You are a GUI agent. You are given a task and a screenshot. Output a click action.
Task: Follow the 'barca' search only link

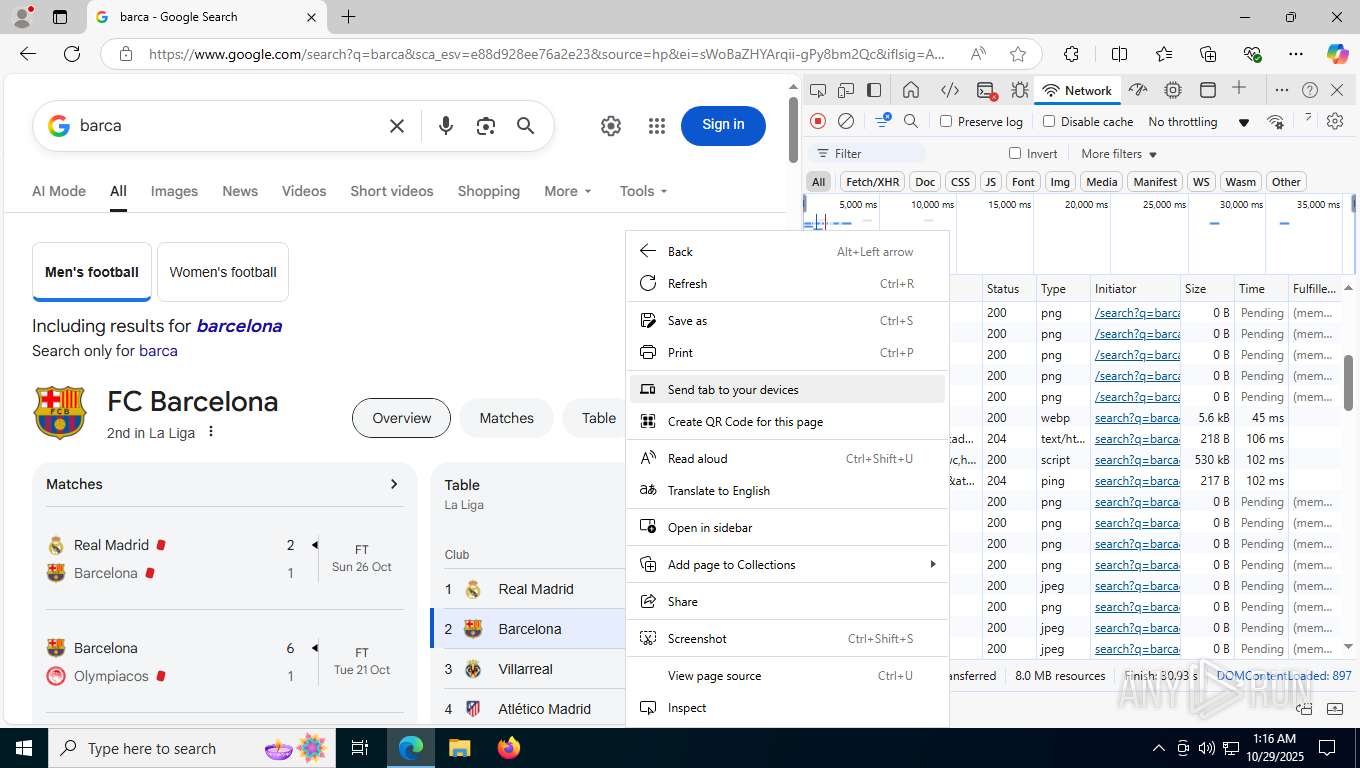pyautogui.click(x=158, y=351)
